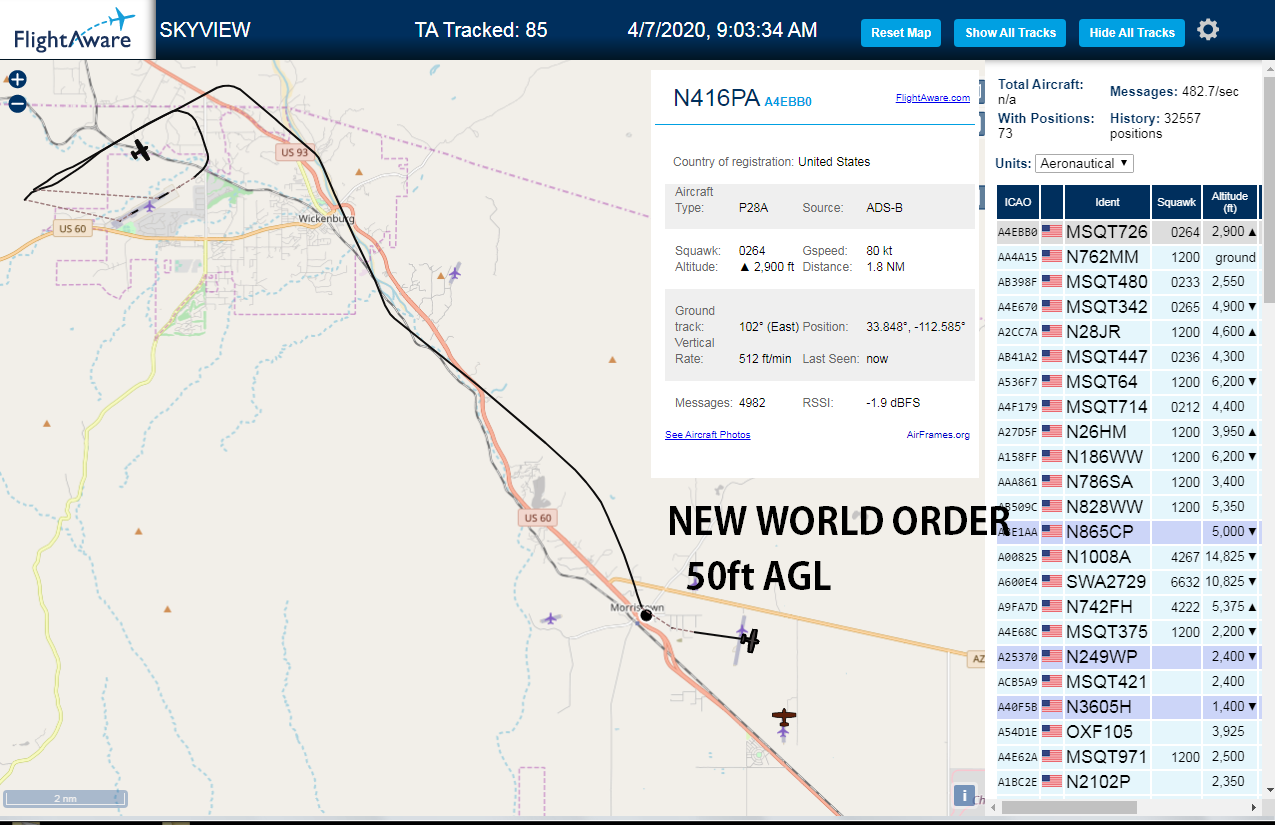Click the 'TA Tracked: 85' header text
Image resolution: width=1275 pixels, height=825 pixels.
[481, 30]
